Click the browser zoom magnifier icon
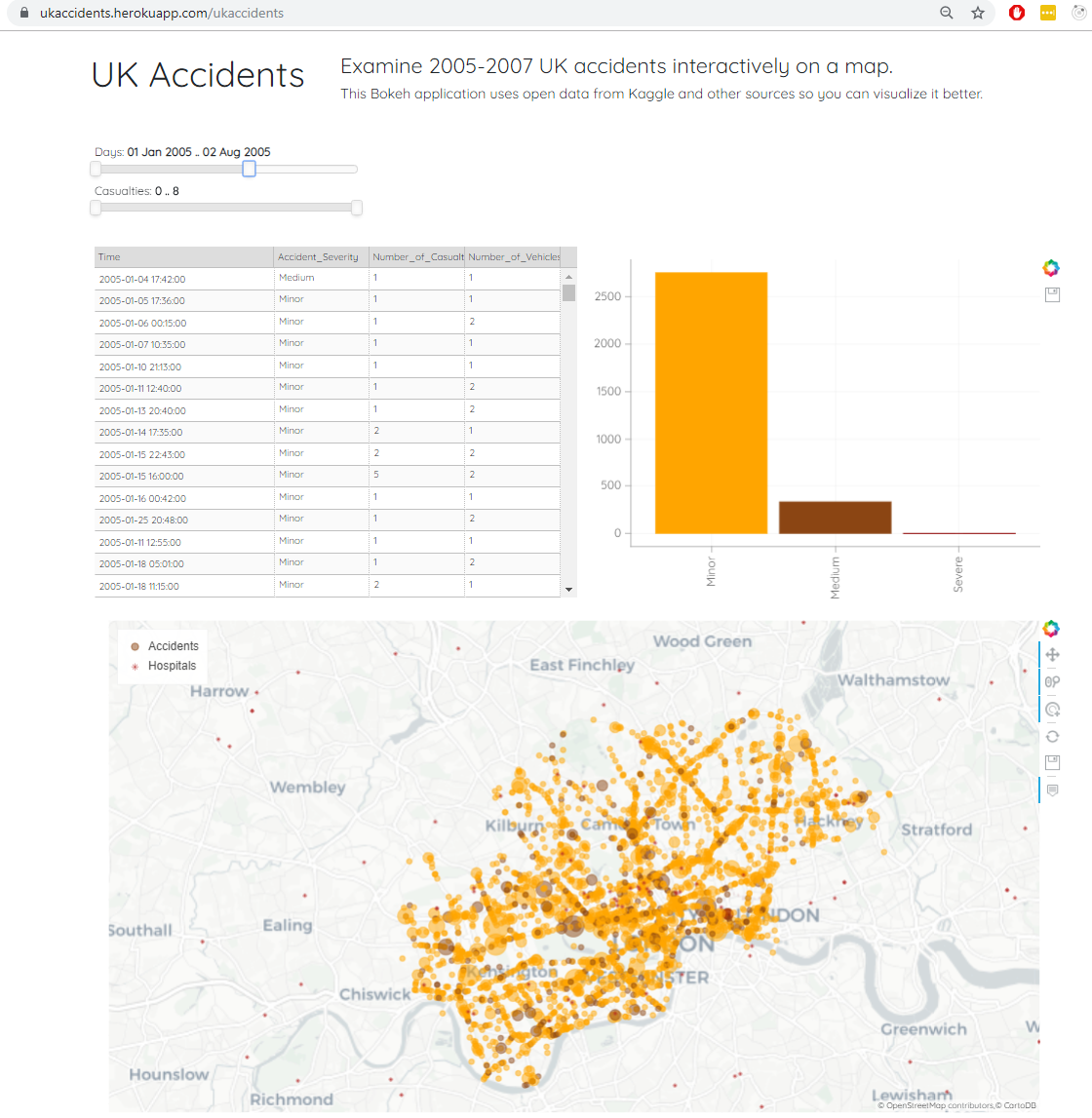 [947, 13]
